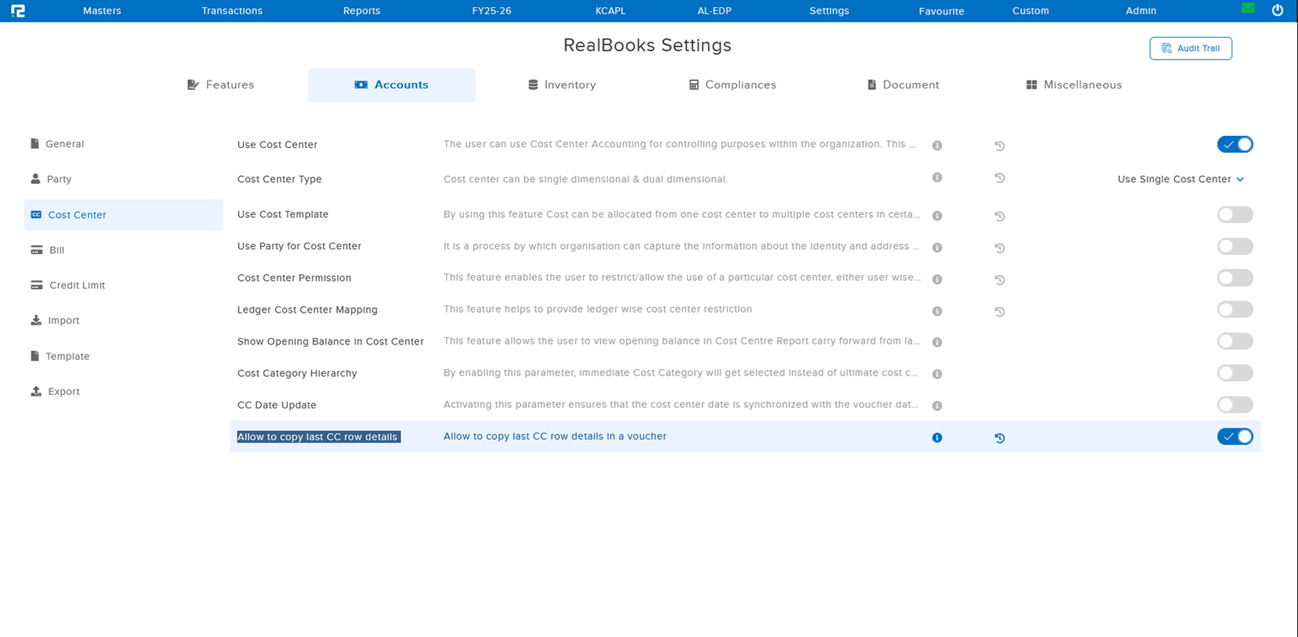Click info icon for Use Cost Template
This screenshot has height=637, width=1298.
point(937,215)
